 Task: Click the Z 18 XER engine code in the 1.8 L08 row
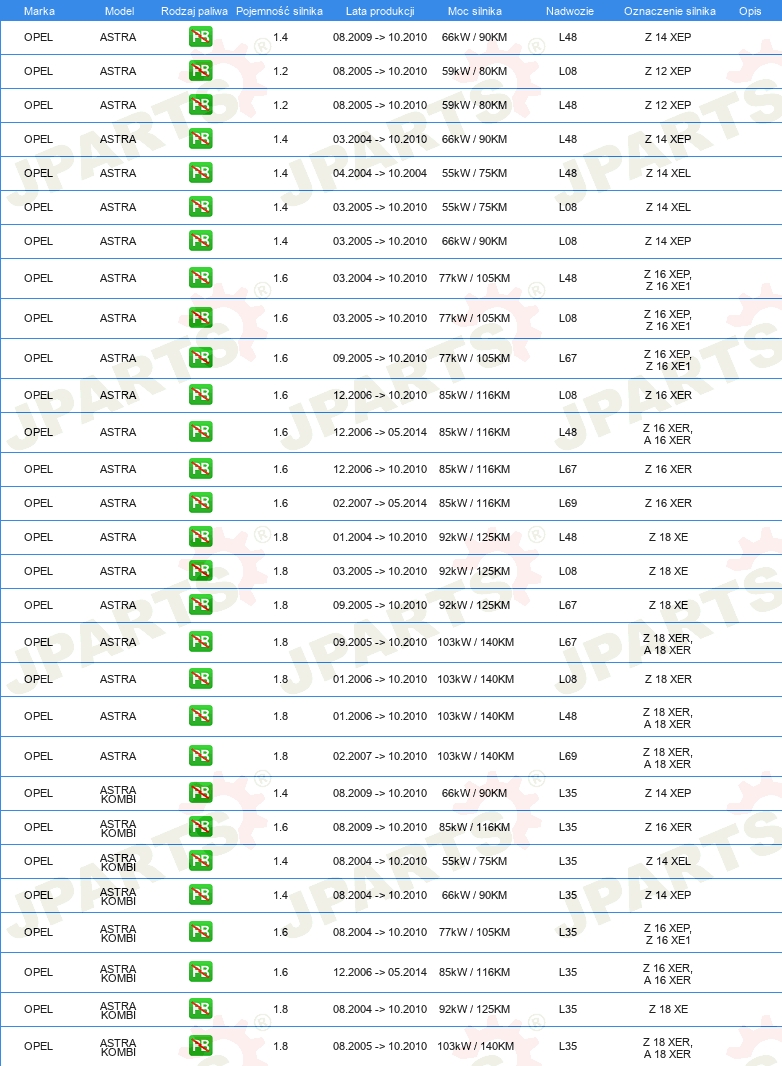pyautogui.click(x=668, y=679)
